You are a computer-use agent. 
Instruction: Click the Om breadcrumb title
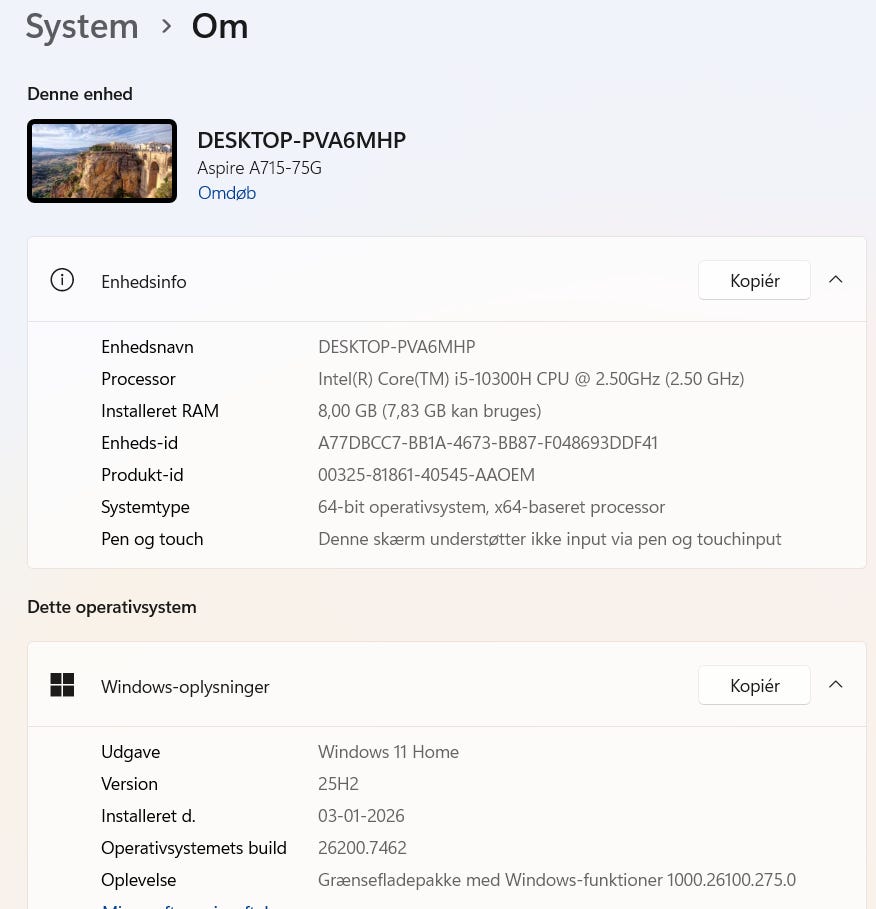click(220, 26)
